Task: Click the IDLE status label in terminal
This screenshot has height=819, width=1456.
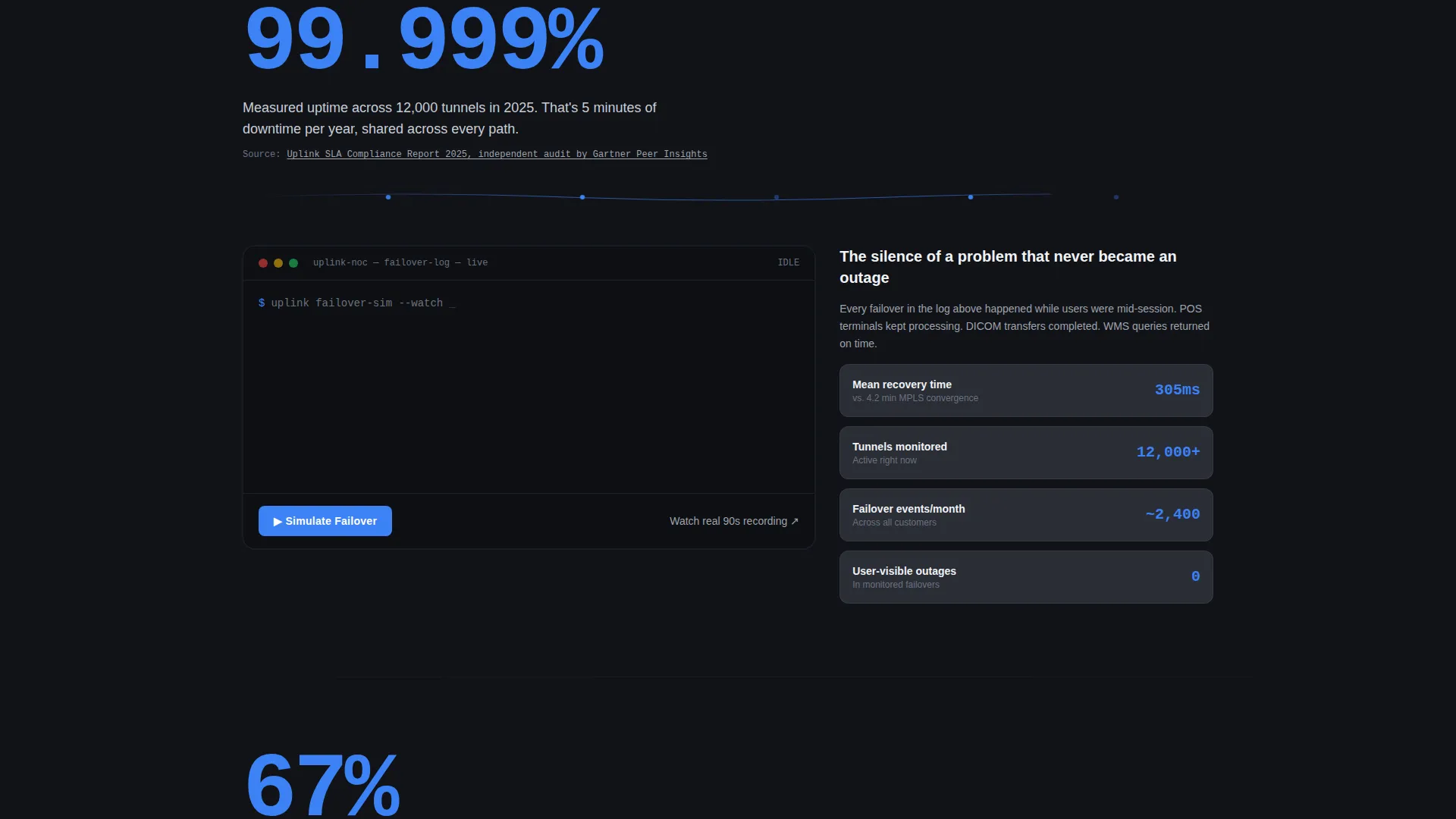Action: (788, 262)
